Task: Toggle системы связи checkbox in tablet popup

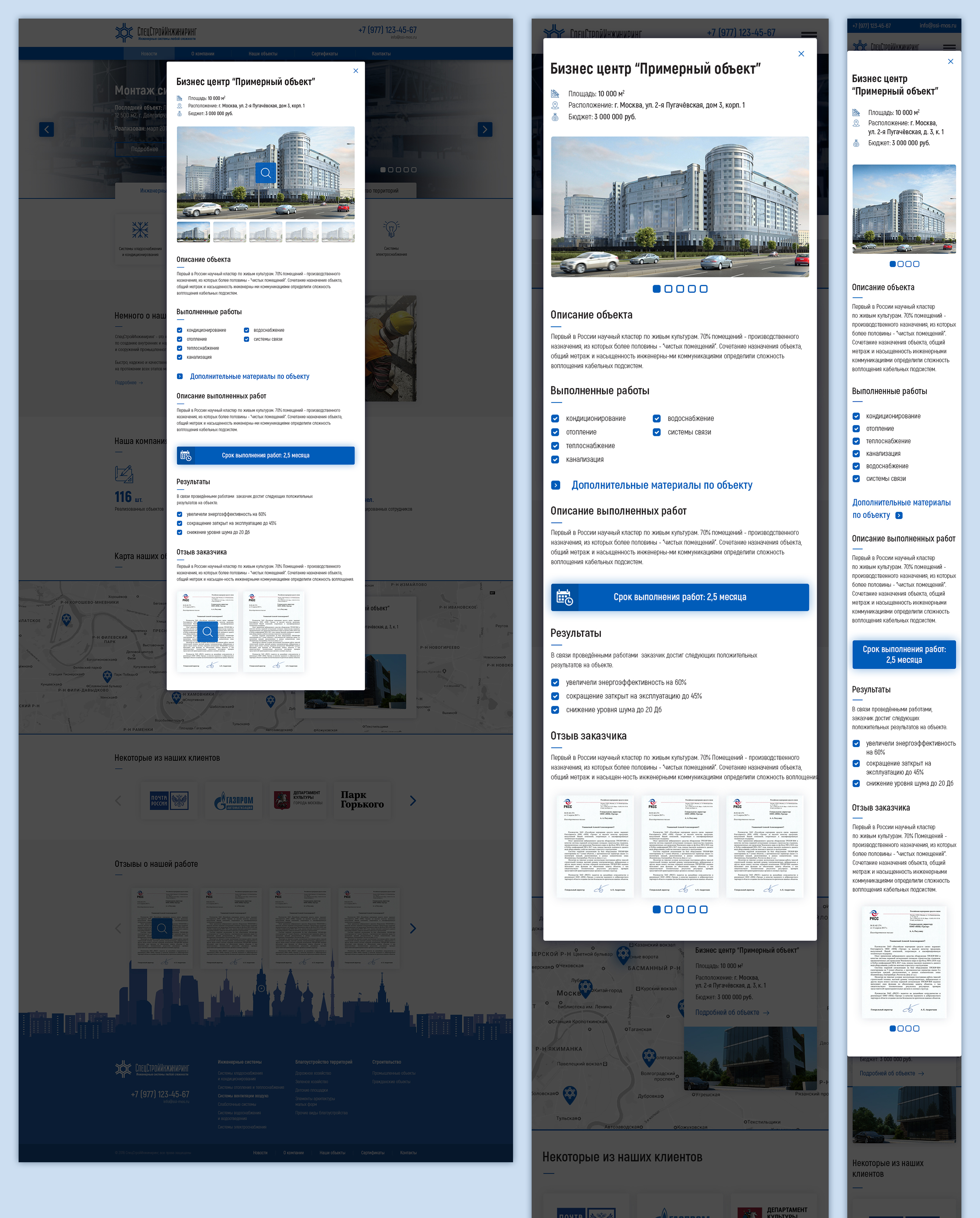Action: point(657,432)
